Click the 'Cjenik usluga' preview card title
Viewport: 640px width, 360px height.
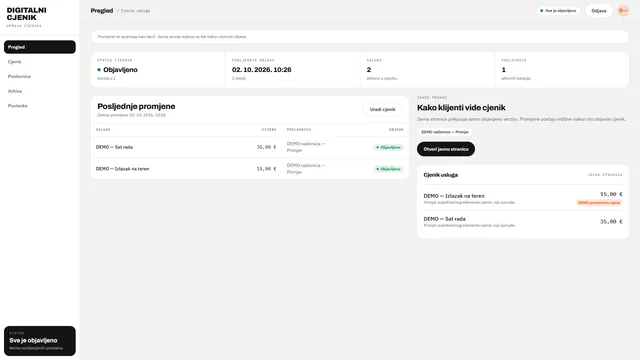click(x=441, y=175)
